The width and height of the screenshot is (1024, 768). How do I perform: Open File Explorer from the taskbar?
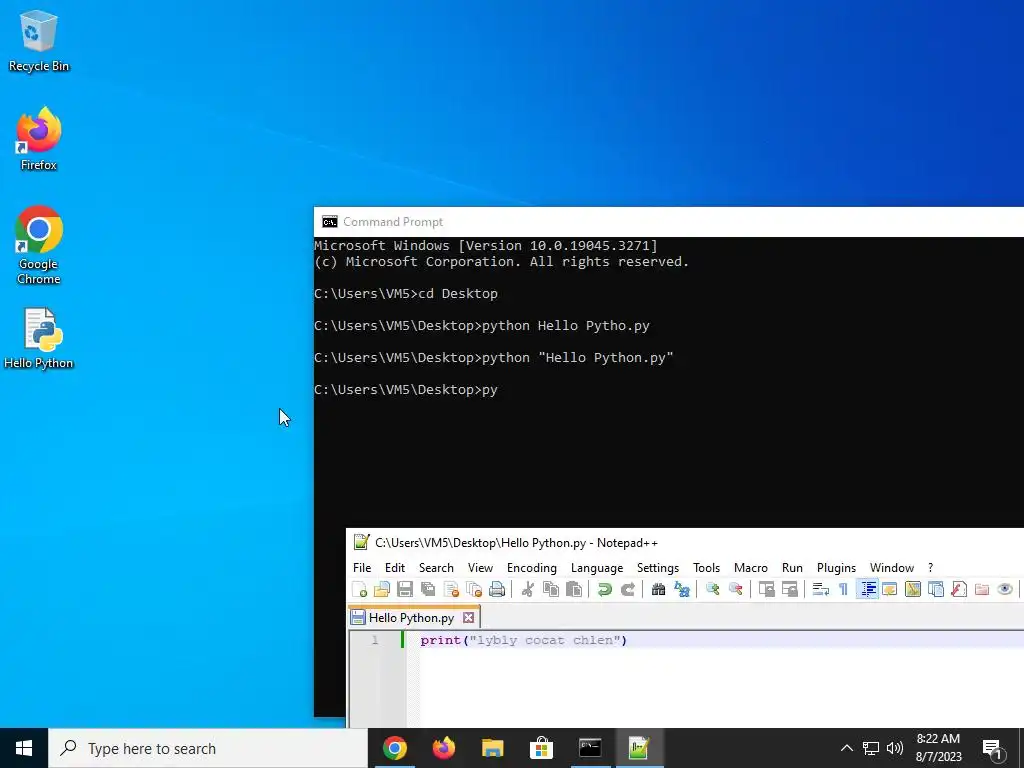pos(492,748)
